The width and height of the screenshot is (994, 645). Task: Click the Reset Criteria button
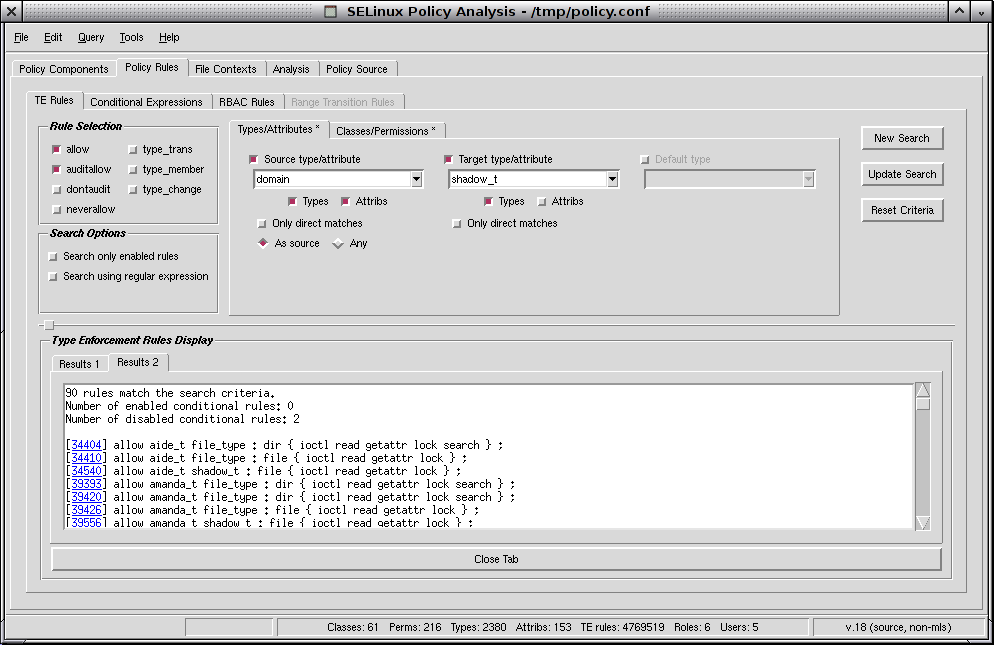(x=902, y=210)
